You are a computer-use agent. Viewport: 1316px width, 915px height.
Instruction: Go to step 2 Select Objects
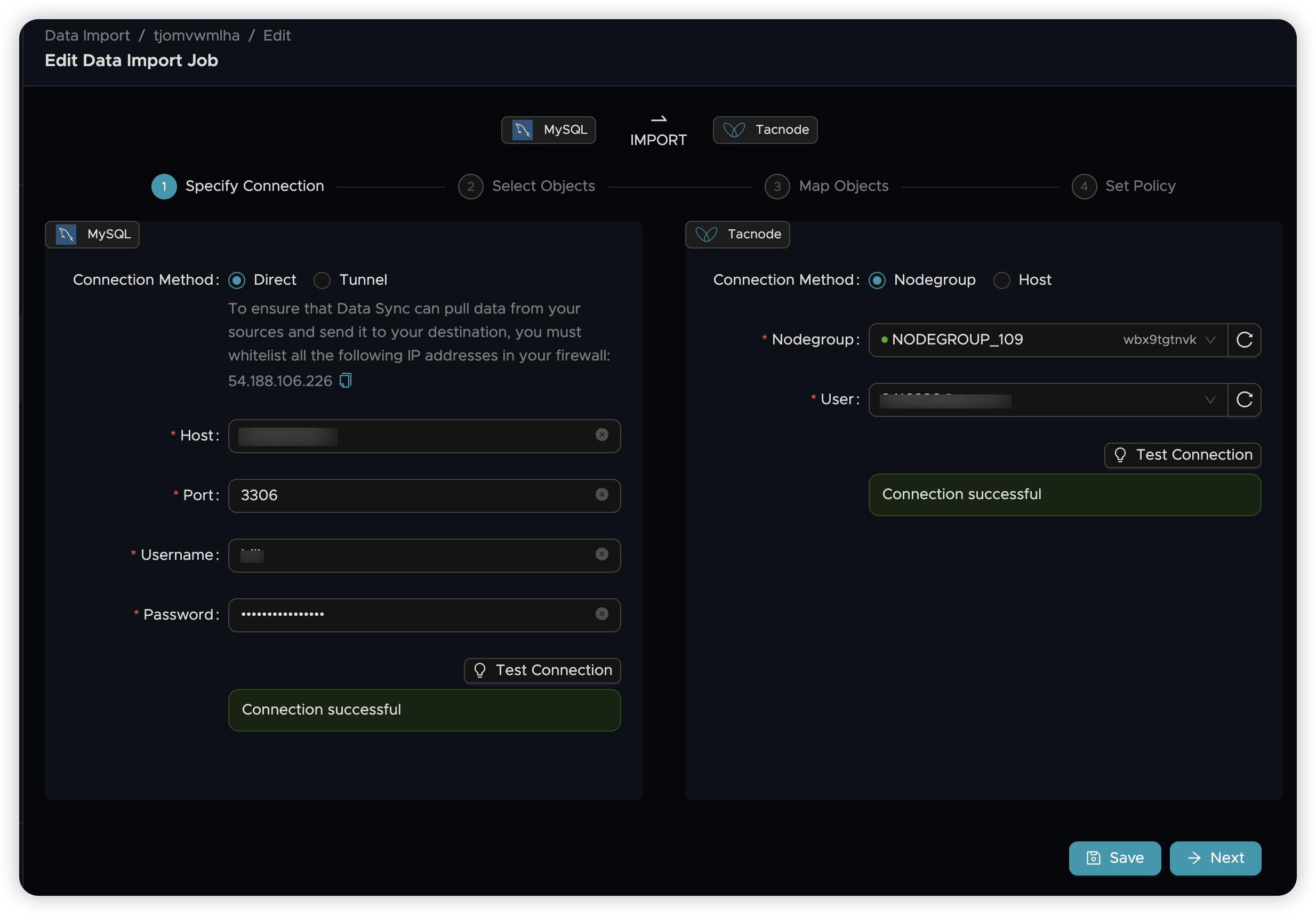[x=527, y=186]
